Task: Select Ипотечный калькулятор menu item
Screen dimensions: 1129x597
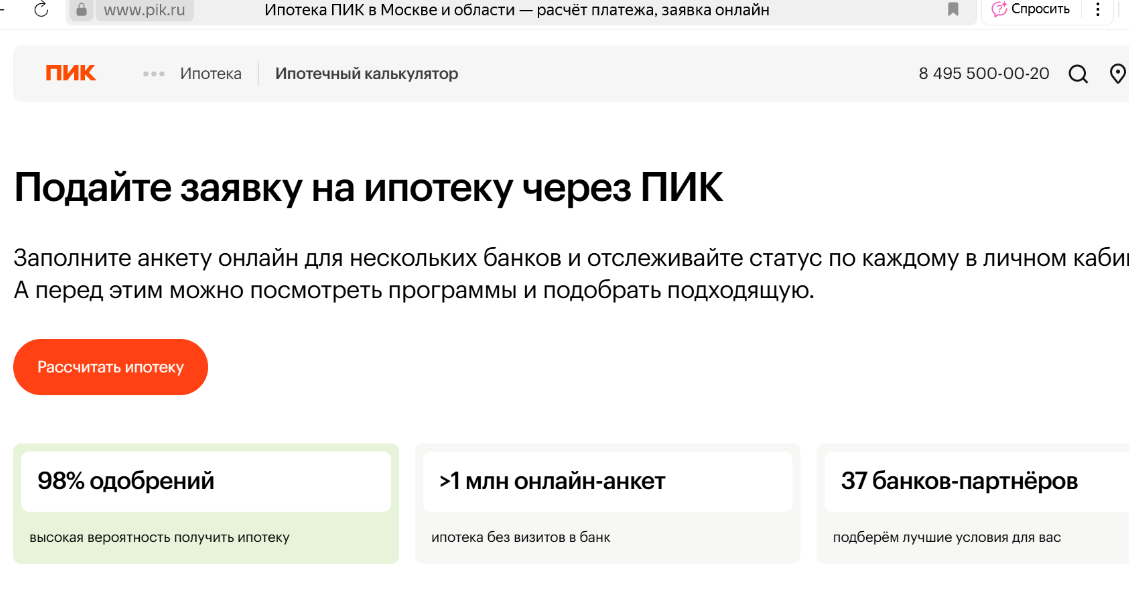Action: (x=366, y=73)
